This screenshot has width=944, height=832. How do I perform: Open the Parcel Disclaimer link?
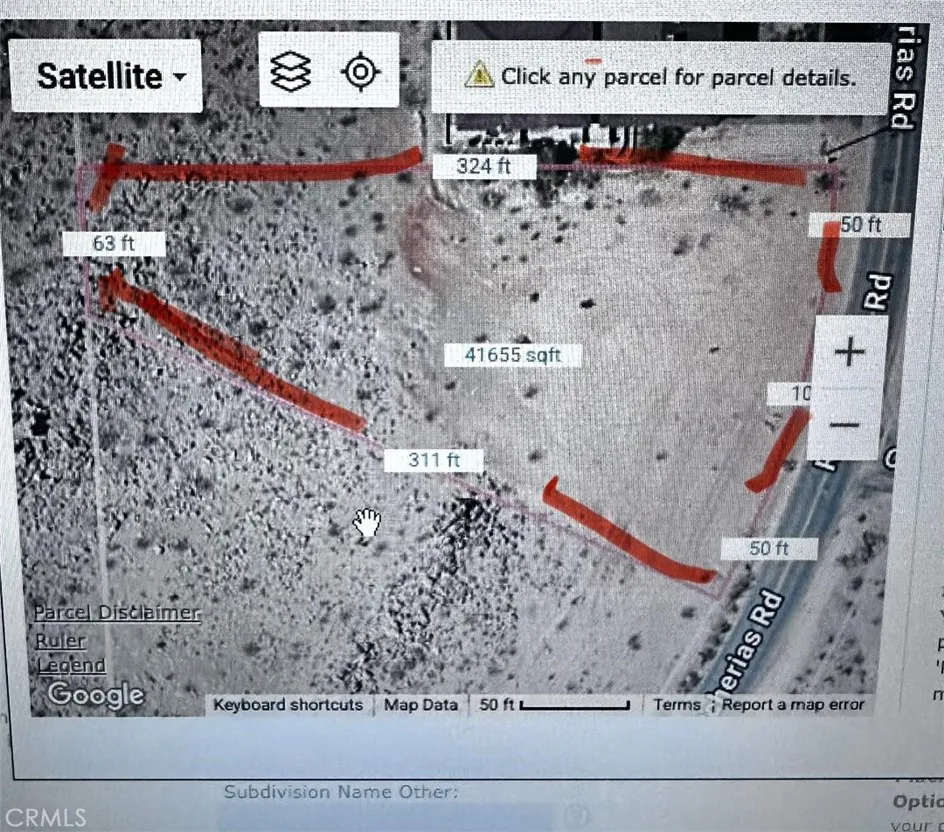[117, 613]
